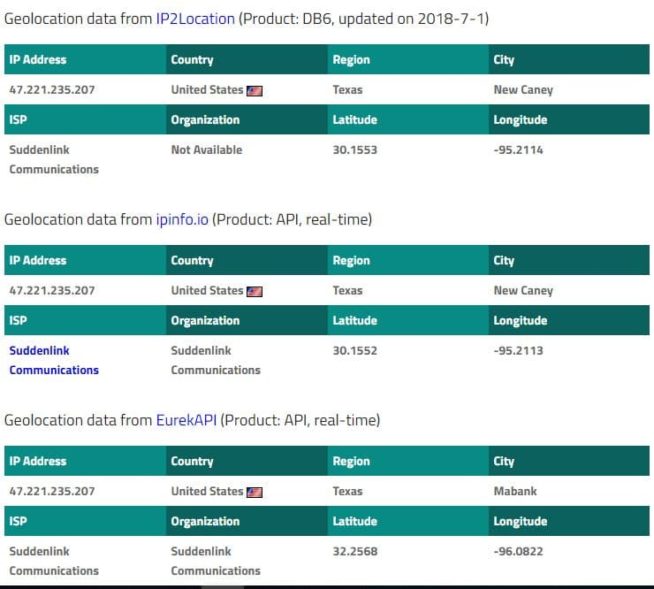This screenshot has width=654, height=589.
Task: Click US flag icon in ipinfo.io table
Action: click(254, 291)
